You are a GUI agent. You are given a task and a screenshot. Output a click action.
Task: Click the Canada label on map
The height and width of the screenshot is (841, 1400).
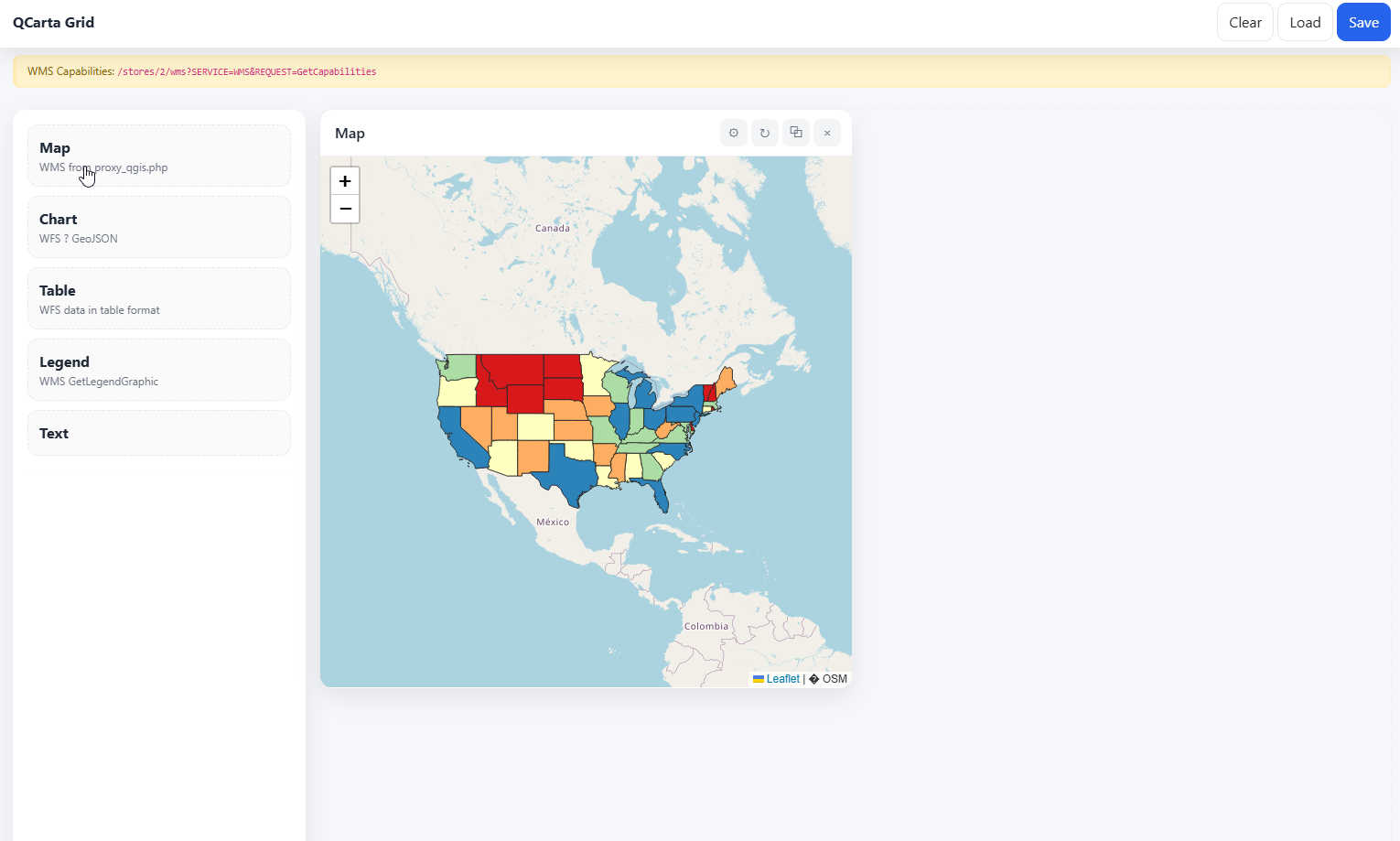(553, 229)
